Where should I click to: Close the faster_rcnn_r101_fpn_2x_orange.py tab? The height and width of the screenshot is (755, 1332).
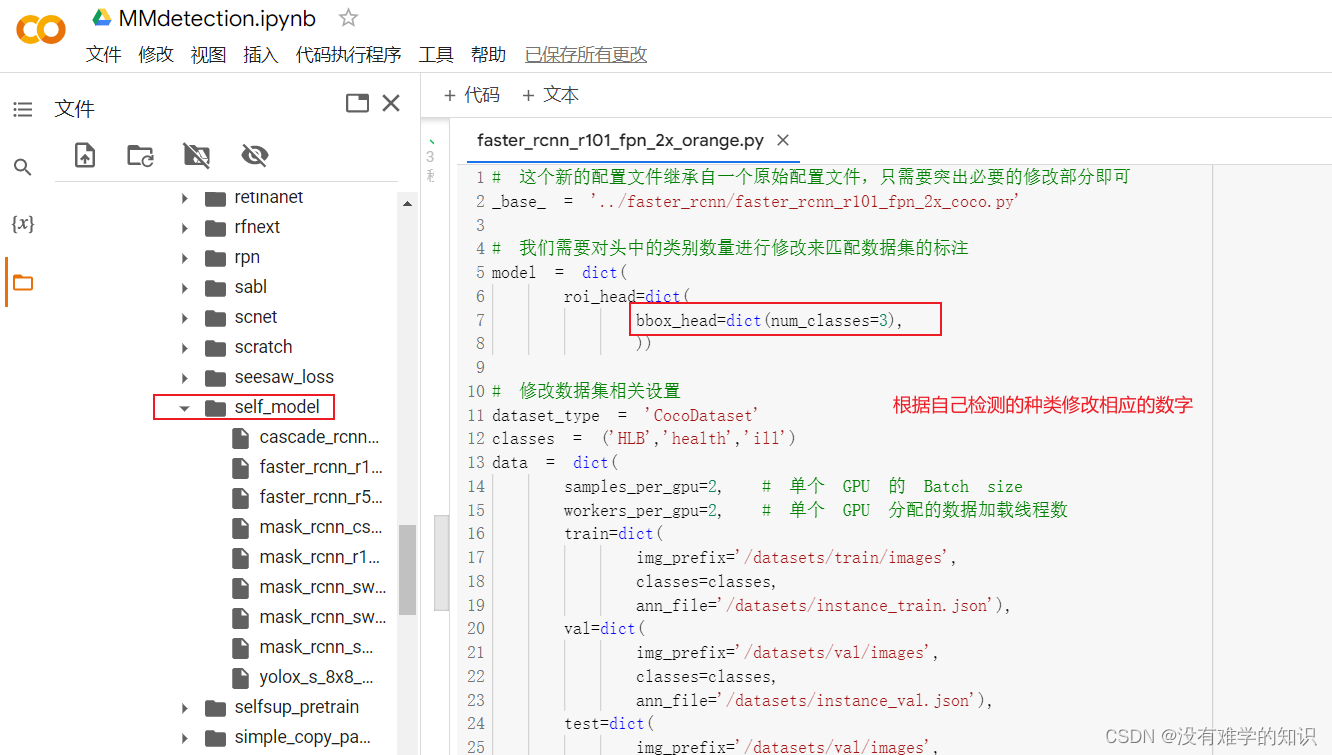click(783, 140)
